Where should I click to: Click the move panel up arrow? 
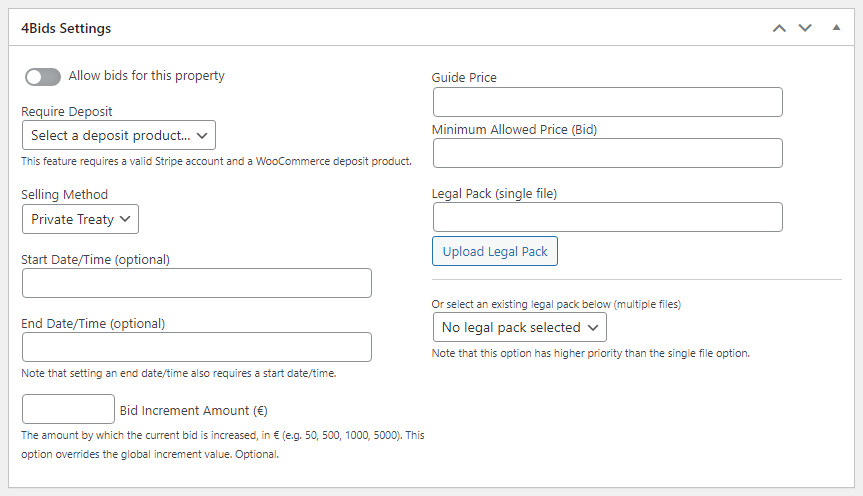click(x=780, y=28)
